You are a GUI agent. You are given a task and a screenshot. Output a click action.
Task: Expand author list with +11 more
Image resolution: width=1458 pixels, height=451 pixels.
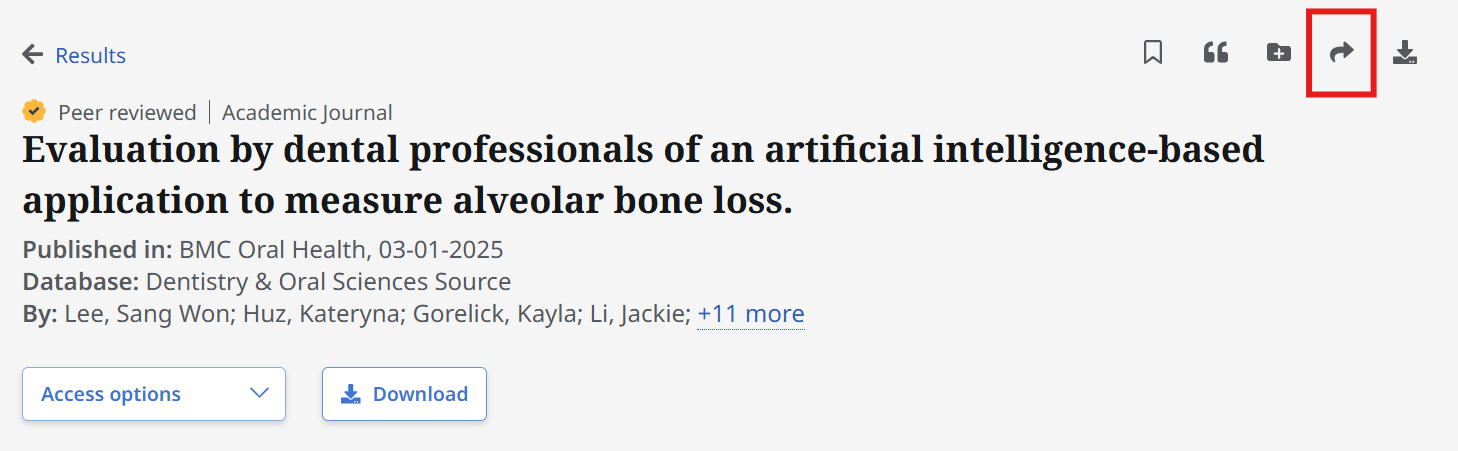point(750,314)
